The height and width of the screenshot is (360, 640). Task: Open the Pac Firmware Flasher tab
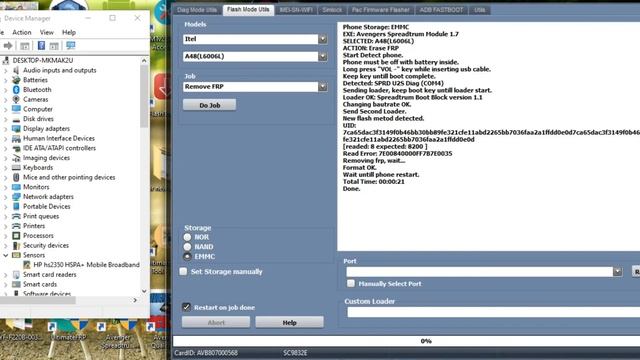(380, 10)
